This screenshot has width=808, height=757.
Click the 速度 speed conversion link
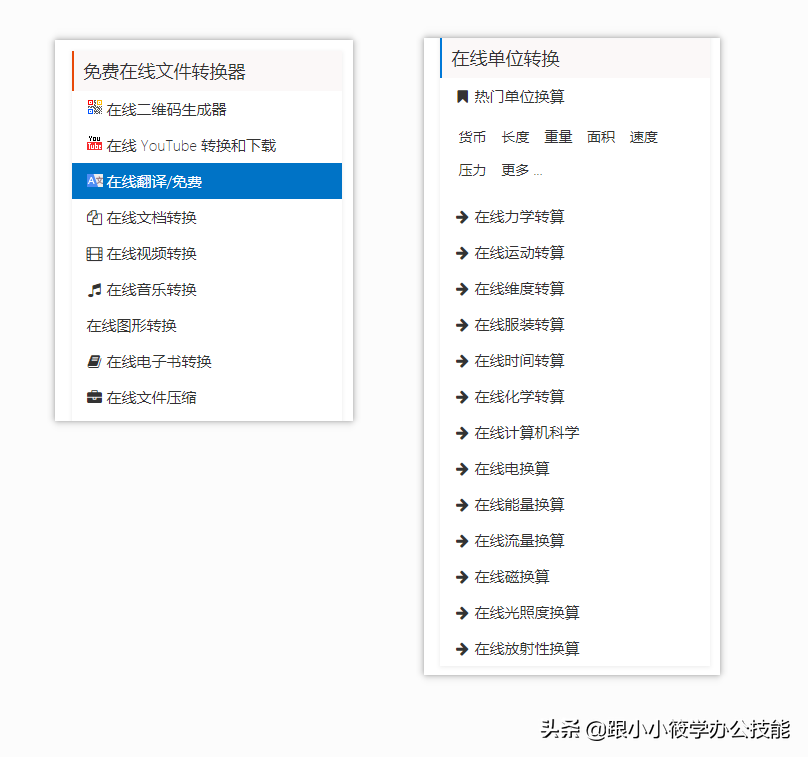coord(643,137)
